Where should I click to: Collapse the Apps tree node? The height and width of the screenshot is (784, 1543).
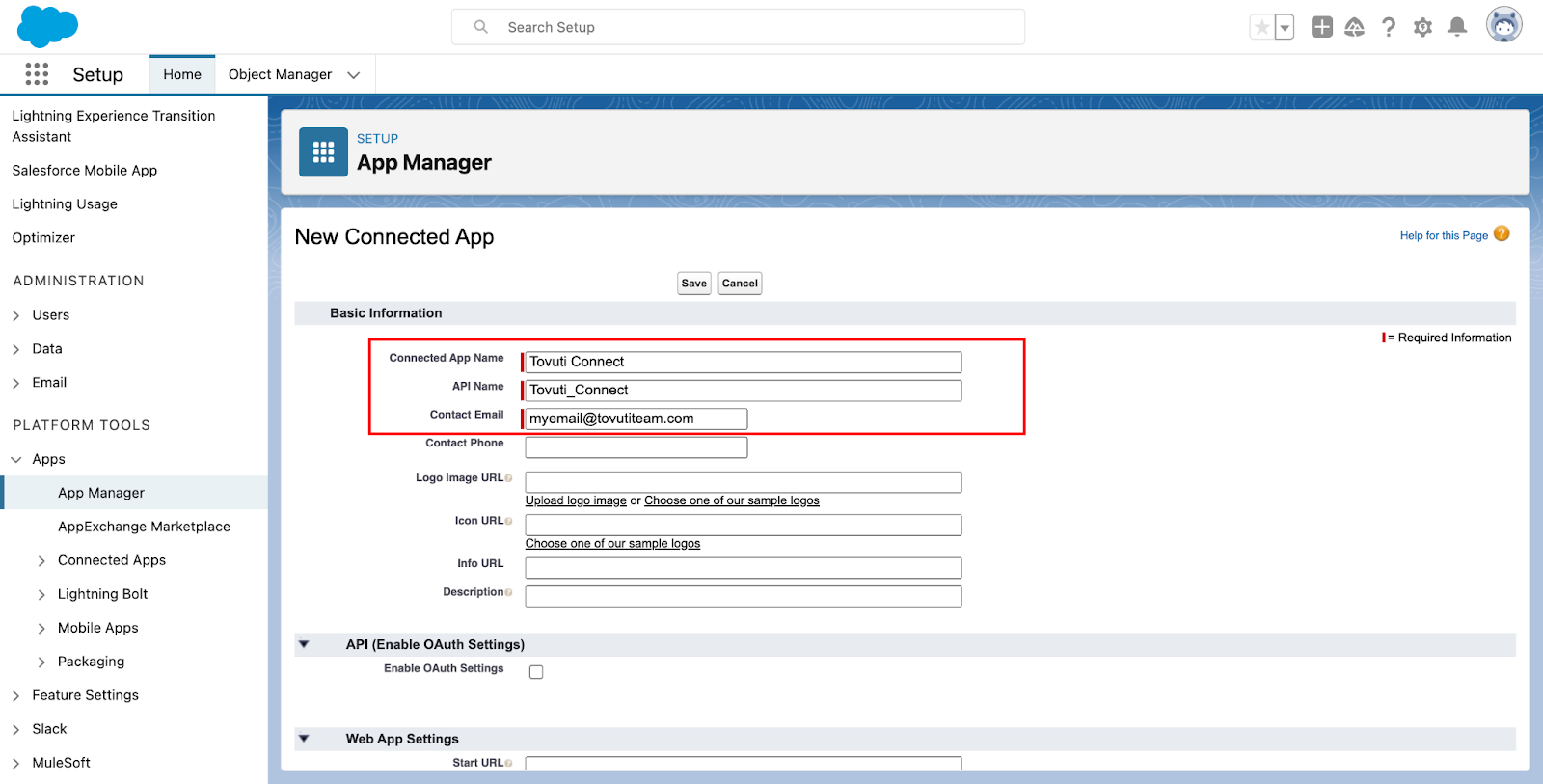click(x=15, y=460)
